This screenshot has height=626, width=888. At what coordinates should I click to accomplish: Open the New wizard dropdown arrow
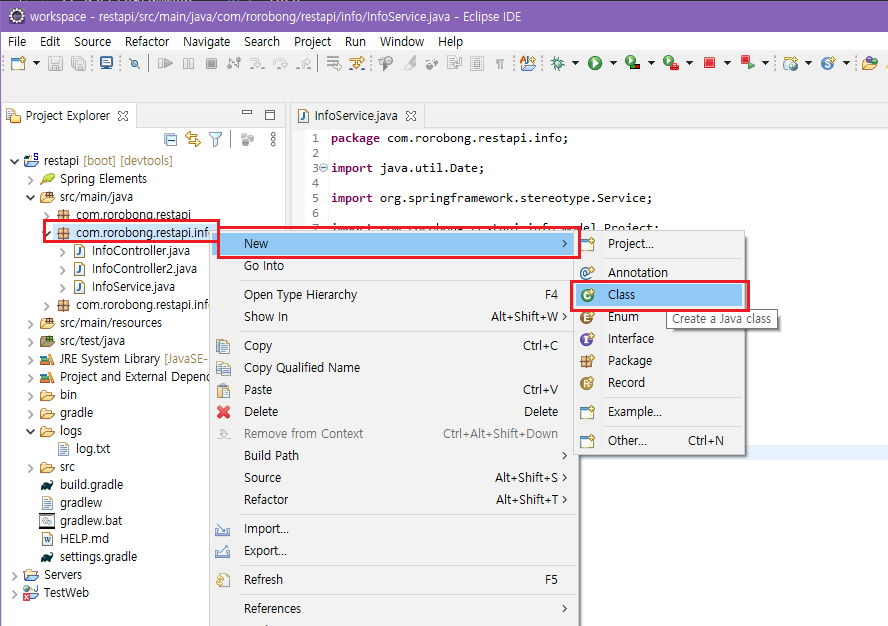click(36, 63)
